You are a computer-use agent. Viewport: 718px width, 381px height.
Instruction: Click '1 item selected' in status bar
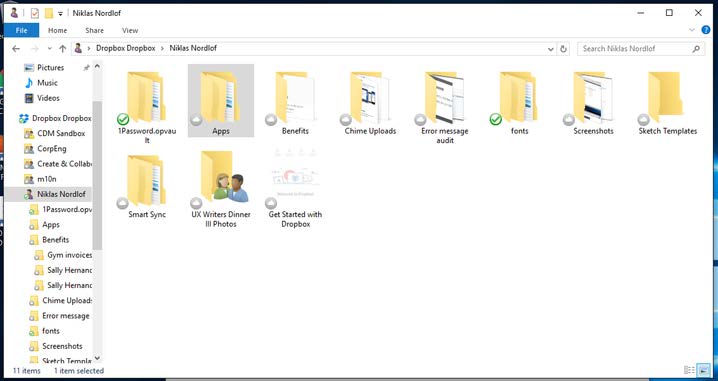[79, 370]
